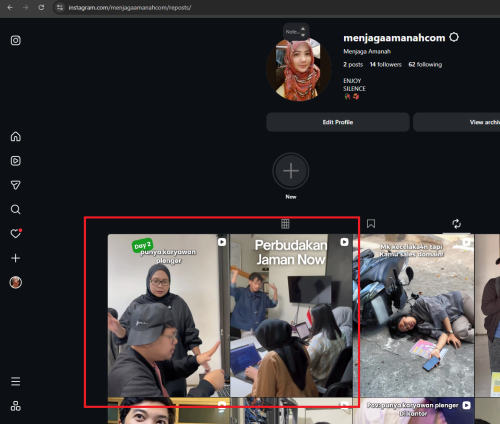
Task: Click the Edit Profile button
Action: [338, 122]
